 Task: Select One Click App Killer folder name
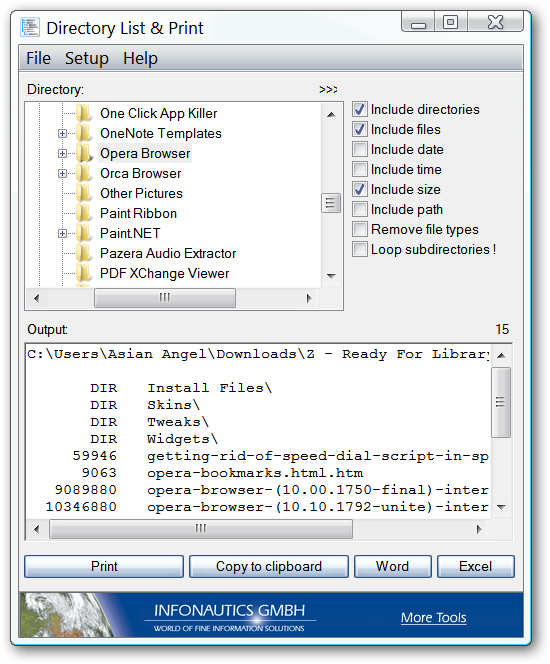158,113
